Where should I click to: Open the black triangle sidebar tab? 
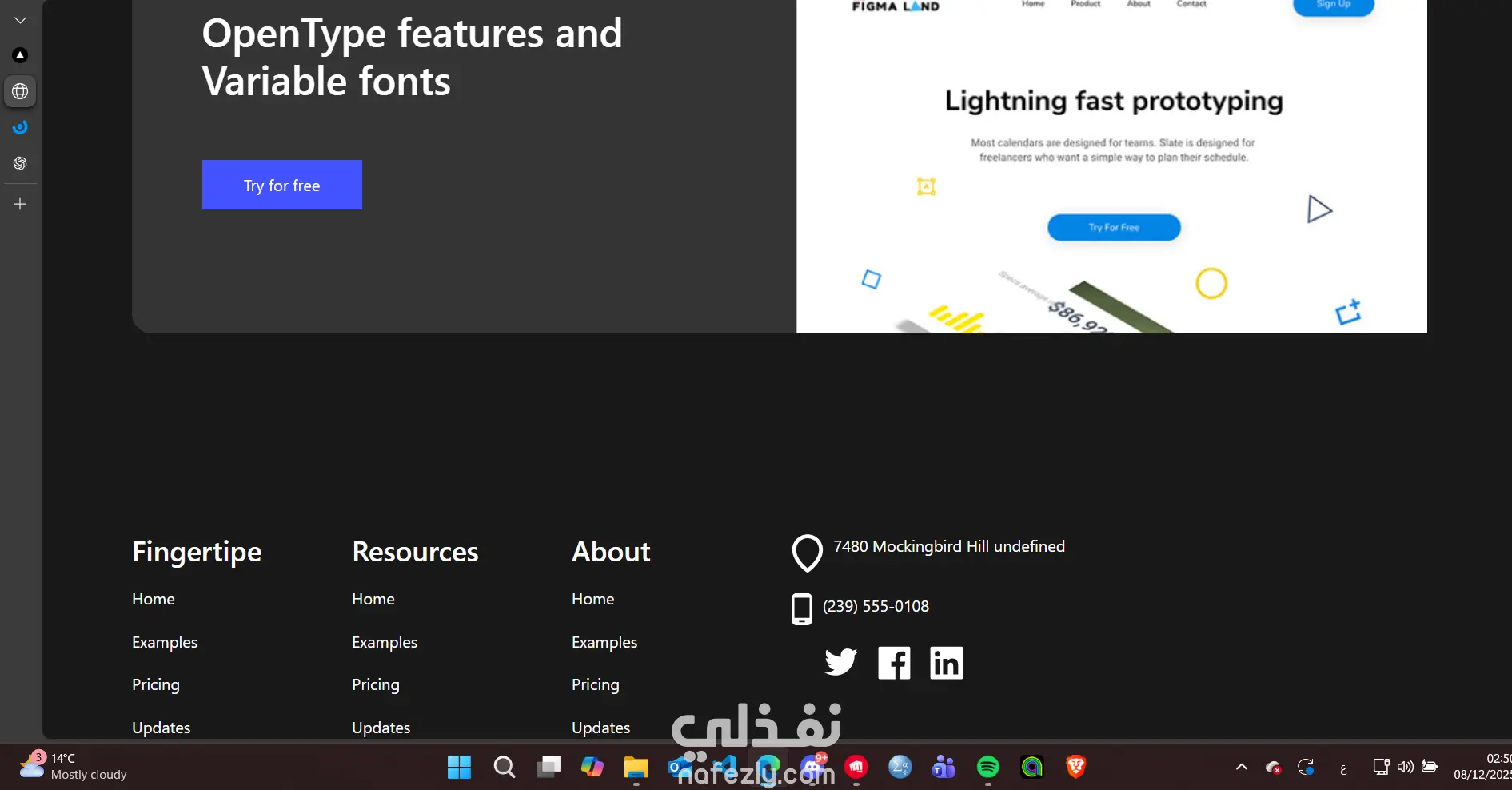(20, 55)
